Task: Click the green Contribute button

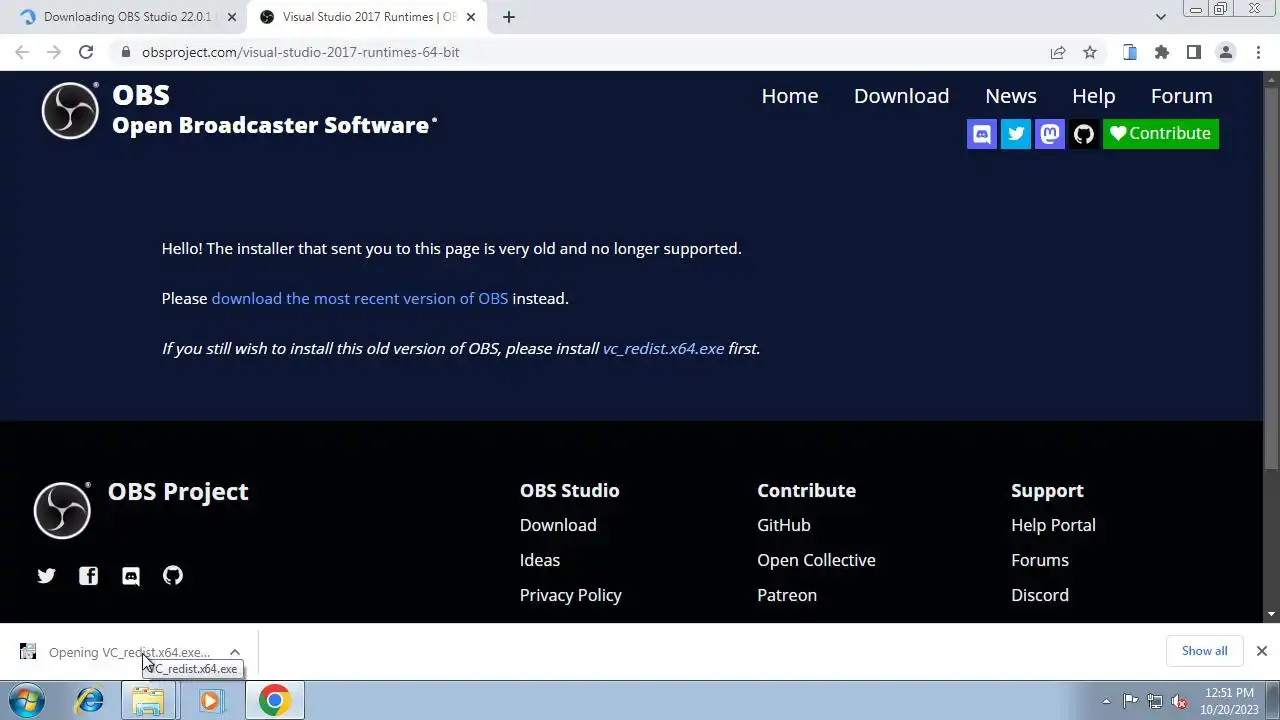Action: coord(1160,133)
